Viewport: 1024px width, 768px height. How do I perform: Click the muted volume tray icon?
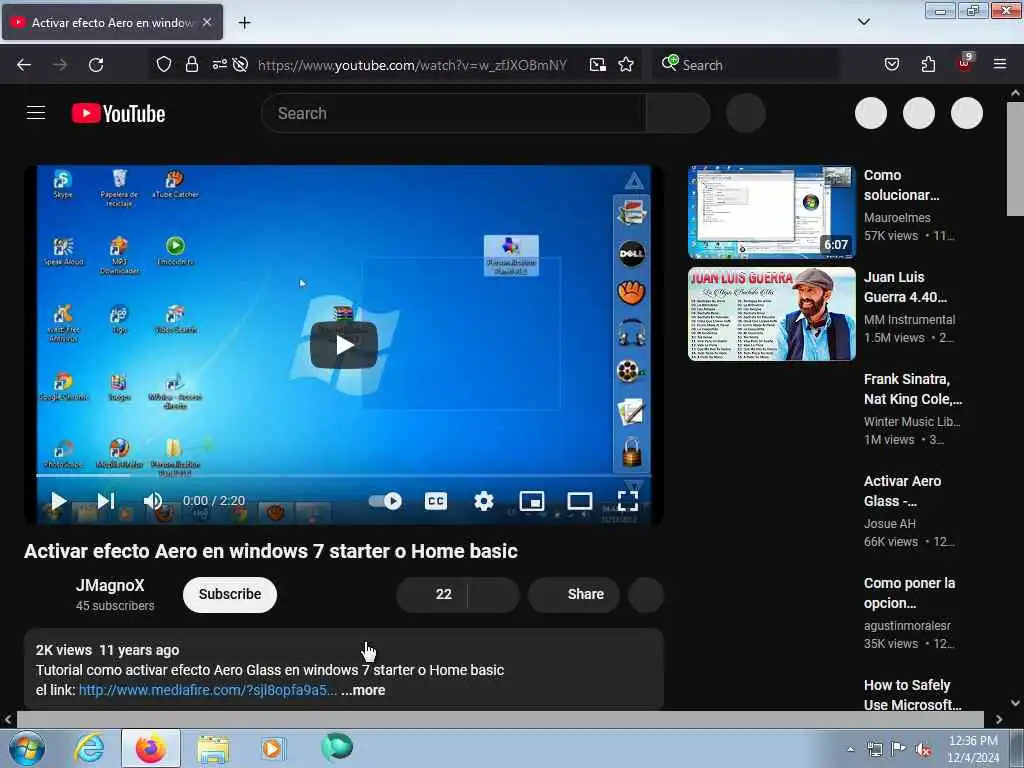pyautogui.click(x=923, y=750)
